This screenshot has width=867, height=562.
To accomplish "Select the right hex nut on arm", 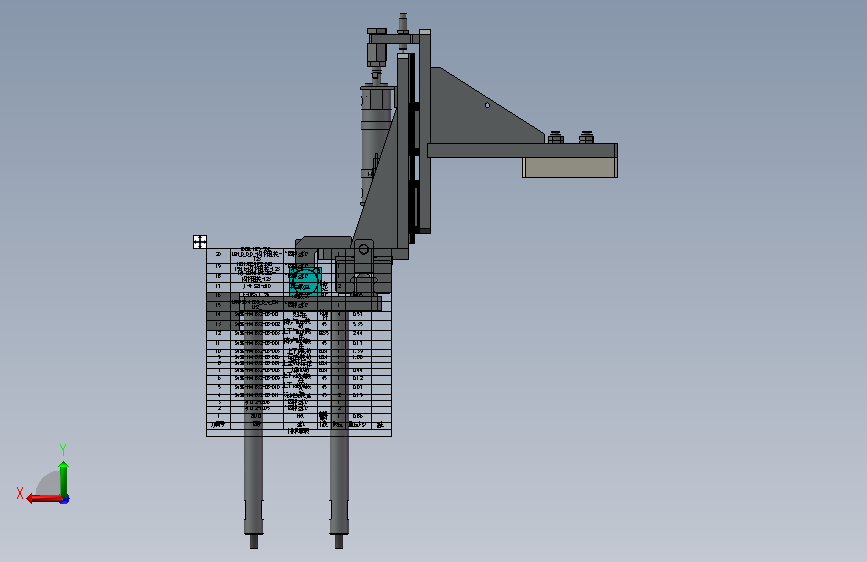I will 586,137.
